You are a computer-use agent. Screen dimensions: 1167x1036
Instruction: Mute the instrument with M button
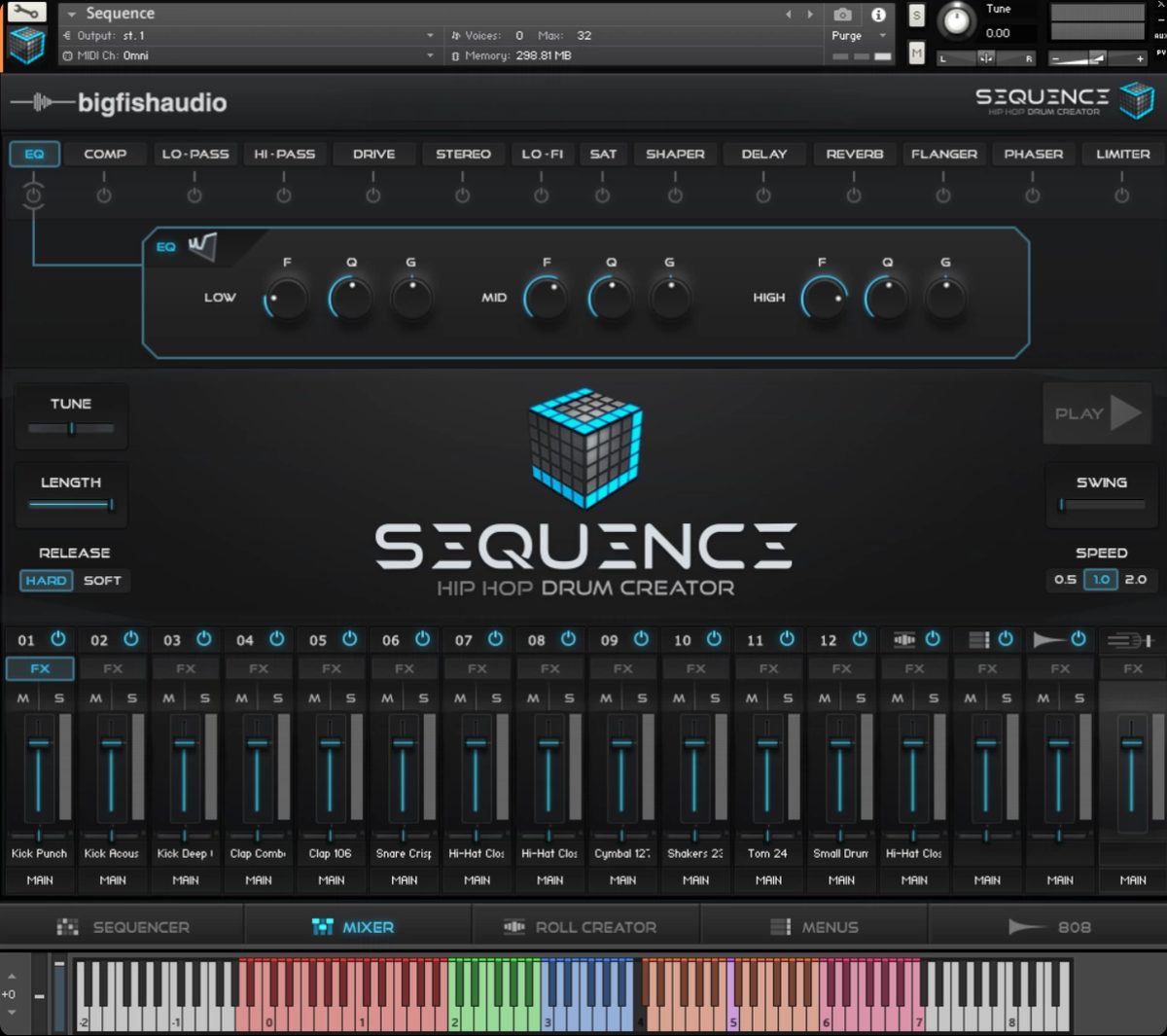[916, 54]
